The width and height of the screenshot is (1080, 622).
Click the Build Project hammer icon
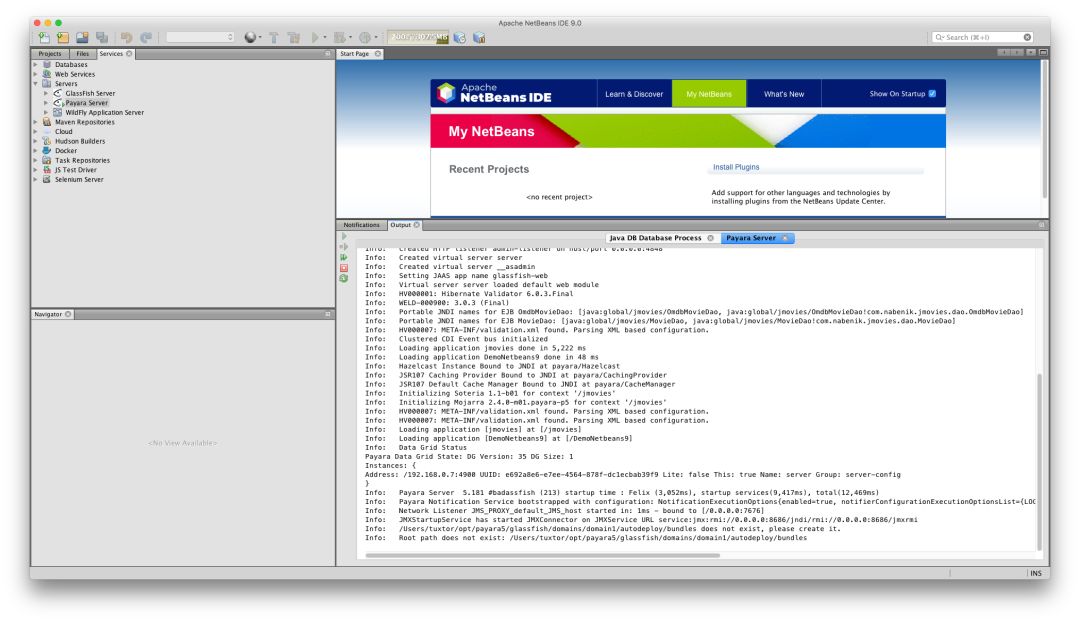pyautogui.click(x=273, y=37)
